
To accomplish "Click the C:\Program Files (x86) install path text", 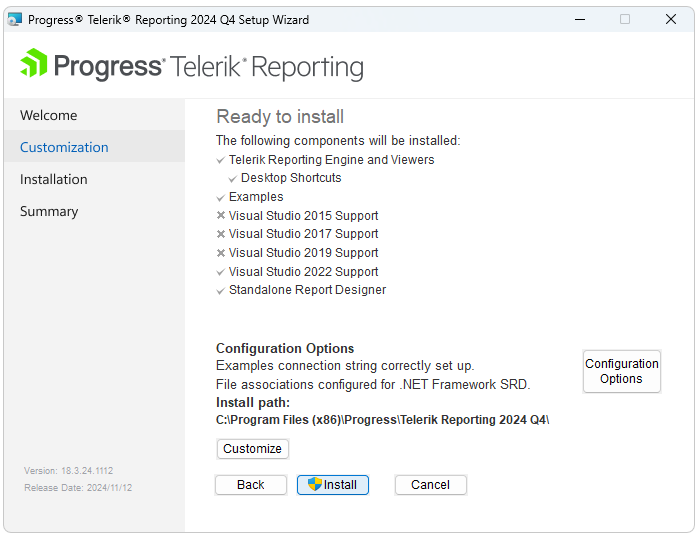I will pyautogui.click(x=382, y=420).
